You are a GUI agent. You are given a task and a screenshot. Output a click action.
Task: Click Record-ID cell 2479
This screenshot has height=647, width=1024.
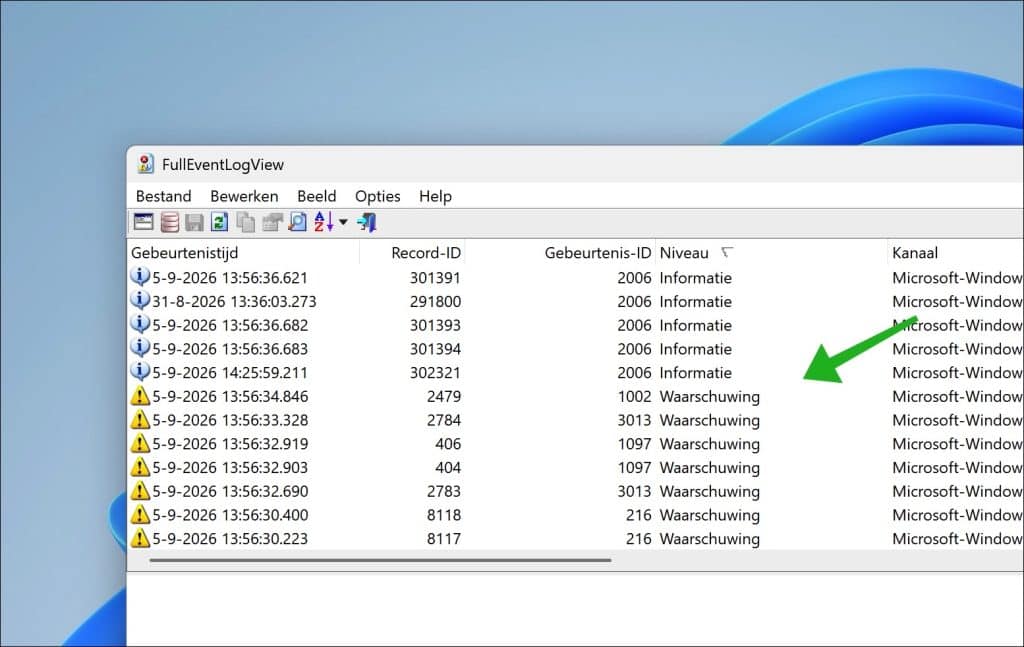(x=444, y=396)
